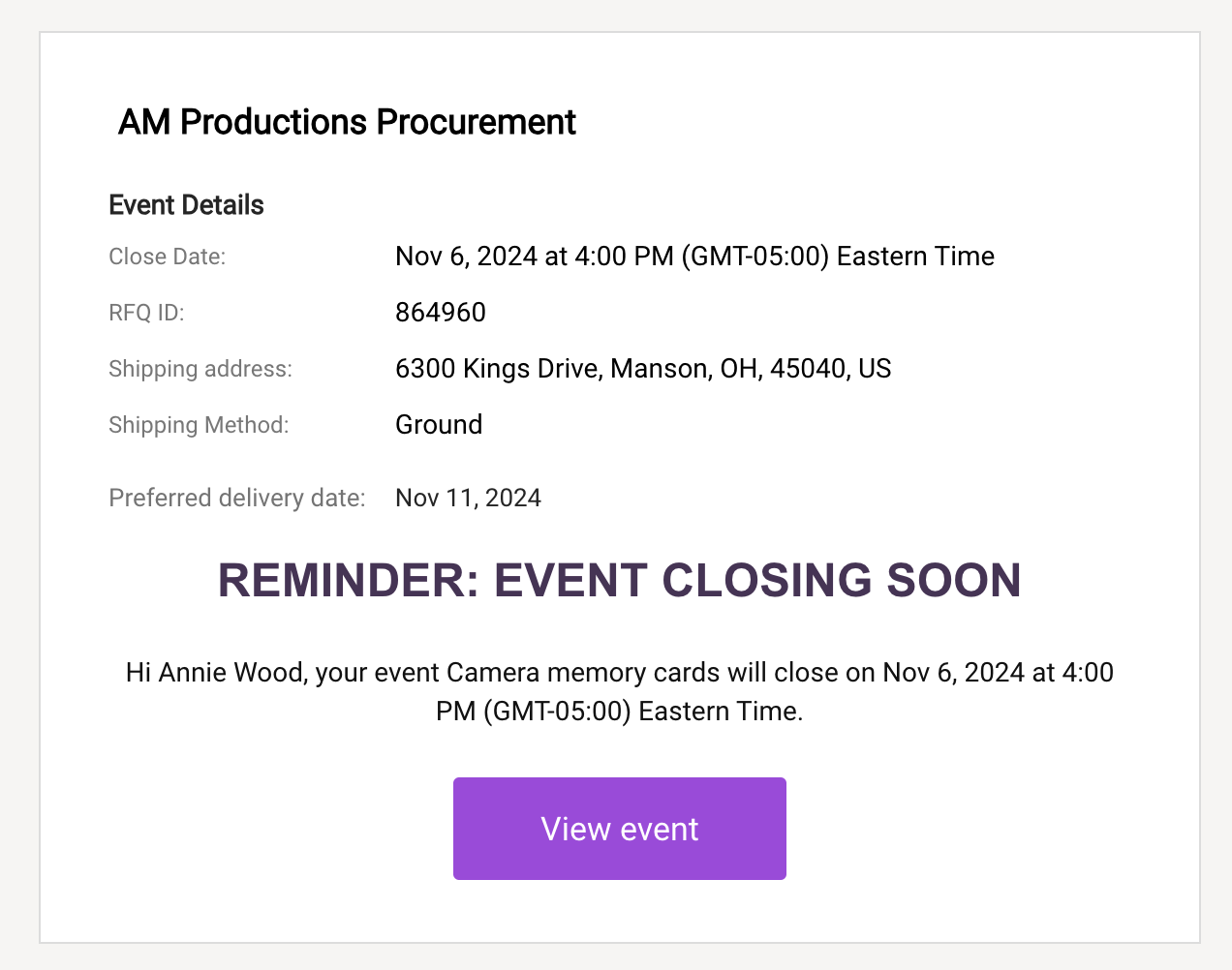This screenshot has width=1232, height=970.
Task: Click the Nov 11, 2024 delivery date
Action: (x=468, y=498)
